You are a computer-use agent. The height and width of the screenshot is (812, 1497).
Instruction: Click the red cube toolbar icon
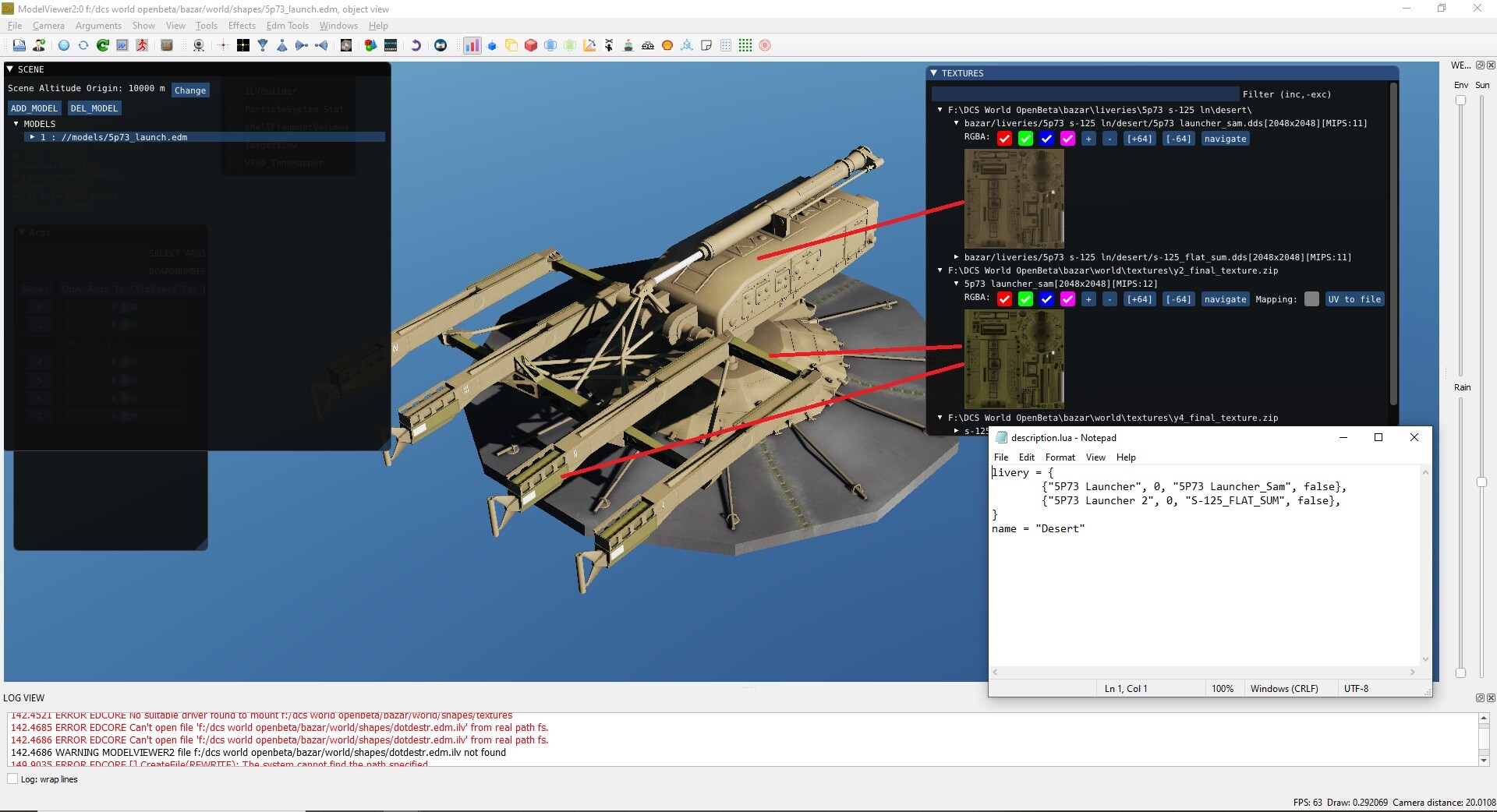point(531,45)
